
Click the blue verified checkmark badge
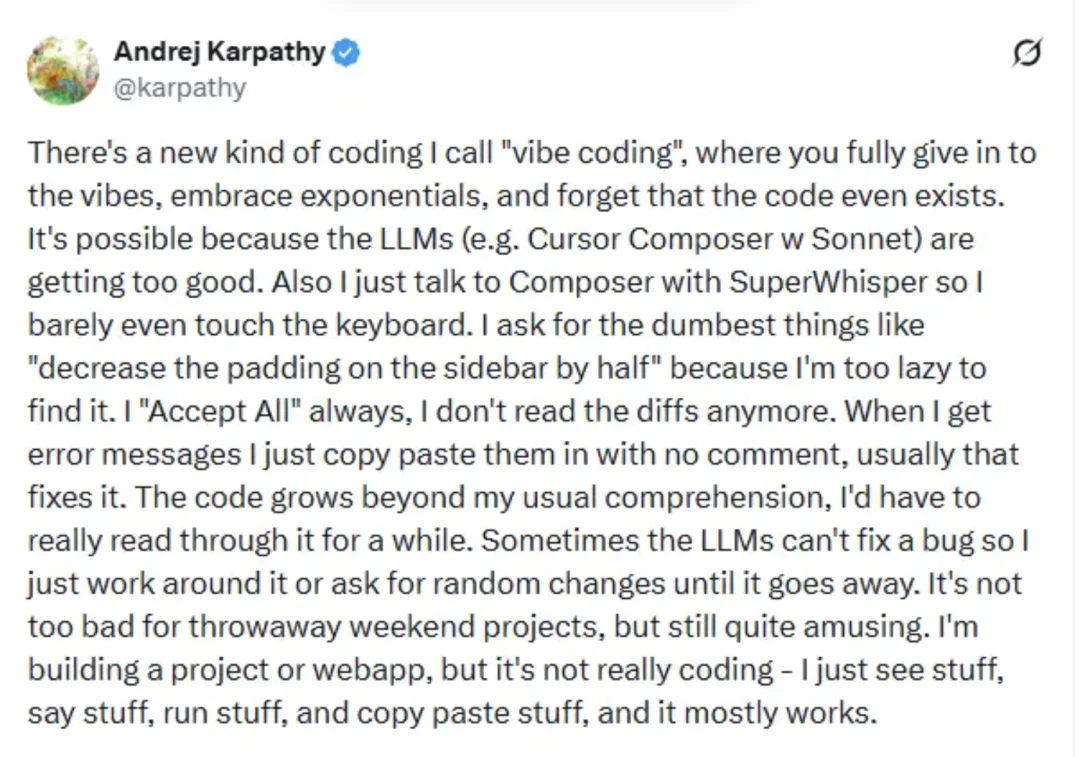[346, 53]
